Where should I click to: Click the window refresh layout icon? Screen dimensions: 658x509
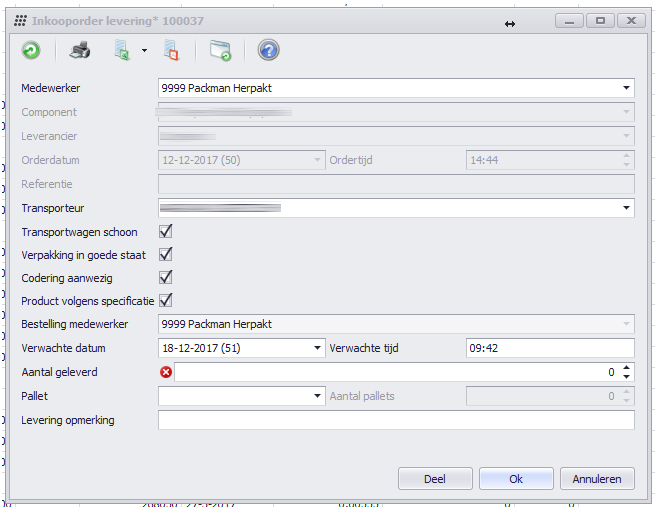click(x=220, y=50)
